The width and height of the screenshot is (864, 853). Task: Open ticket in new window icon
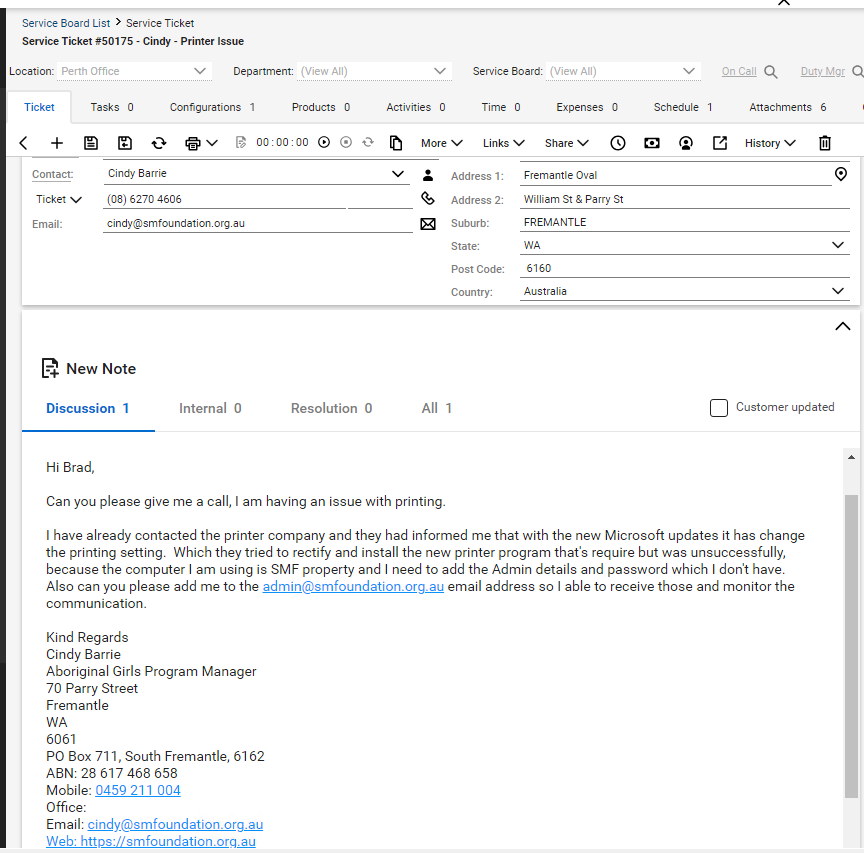(720, 143)
